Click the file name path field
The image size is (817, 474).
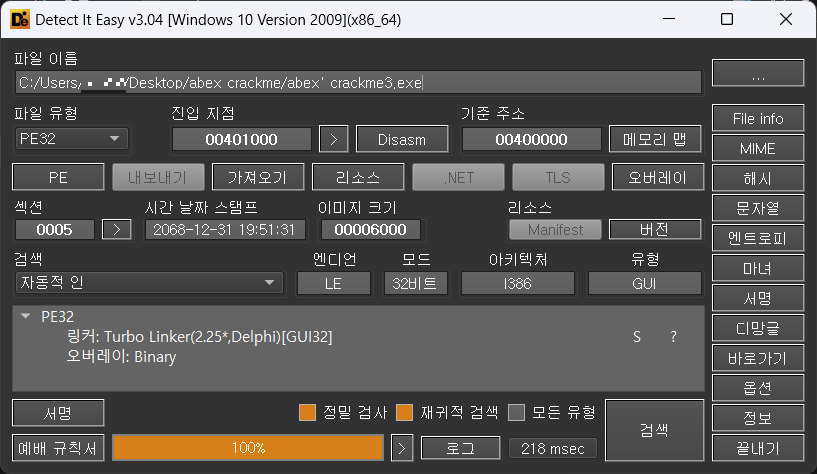click(x=358, y=83)
